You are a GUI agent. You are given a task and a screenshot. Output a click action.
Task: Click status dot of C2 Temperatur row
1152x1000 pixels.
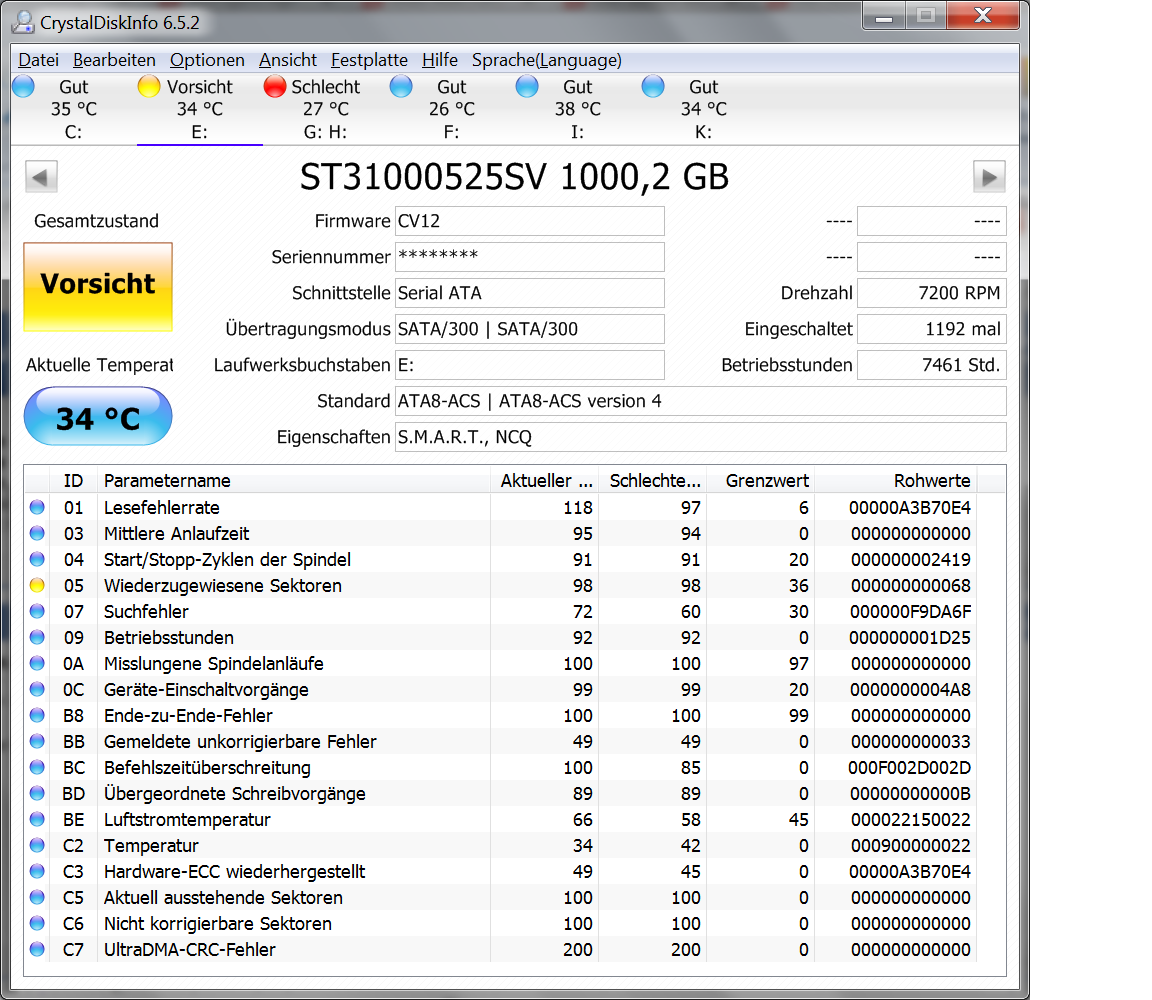[37, 846]
